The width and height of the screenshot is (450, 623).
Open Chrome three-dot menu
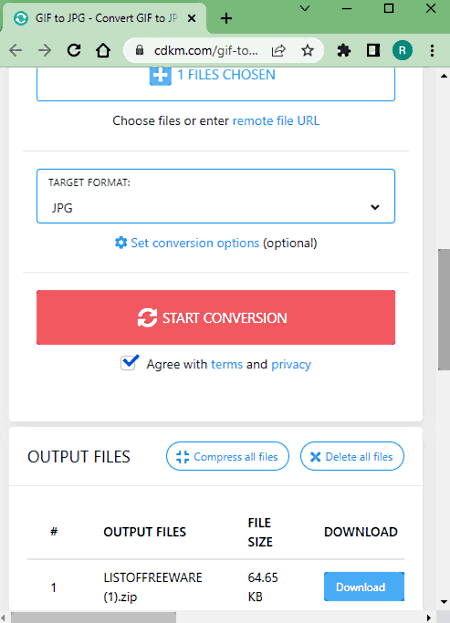click(432, 50)
